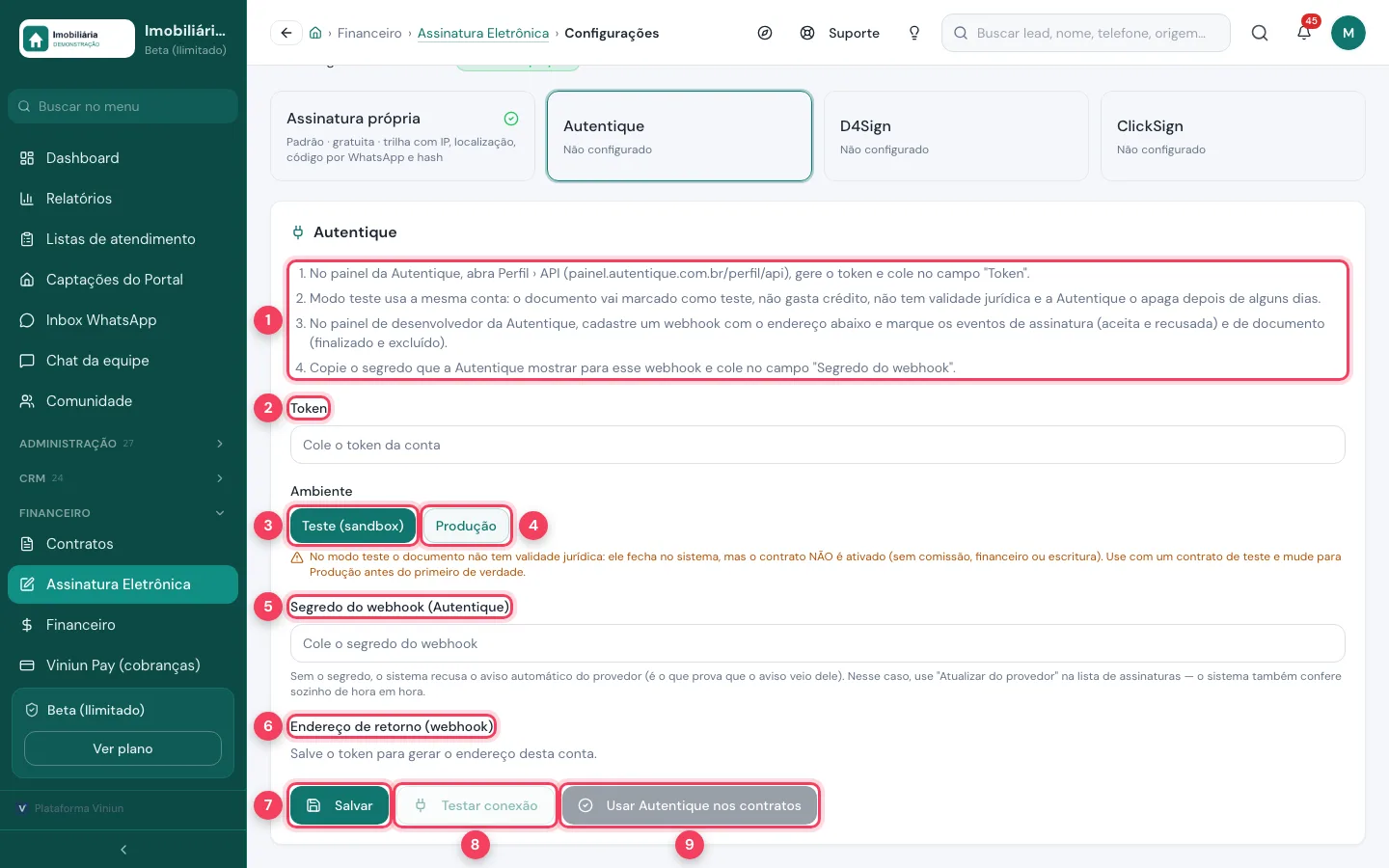Click the Ver plano button
The height and width of the screenshot is (868, 1389).
click(x=123, y=748)
